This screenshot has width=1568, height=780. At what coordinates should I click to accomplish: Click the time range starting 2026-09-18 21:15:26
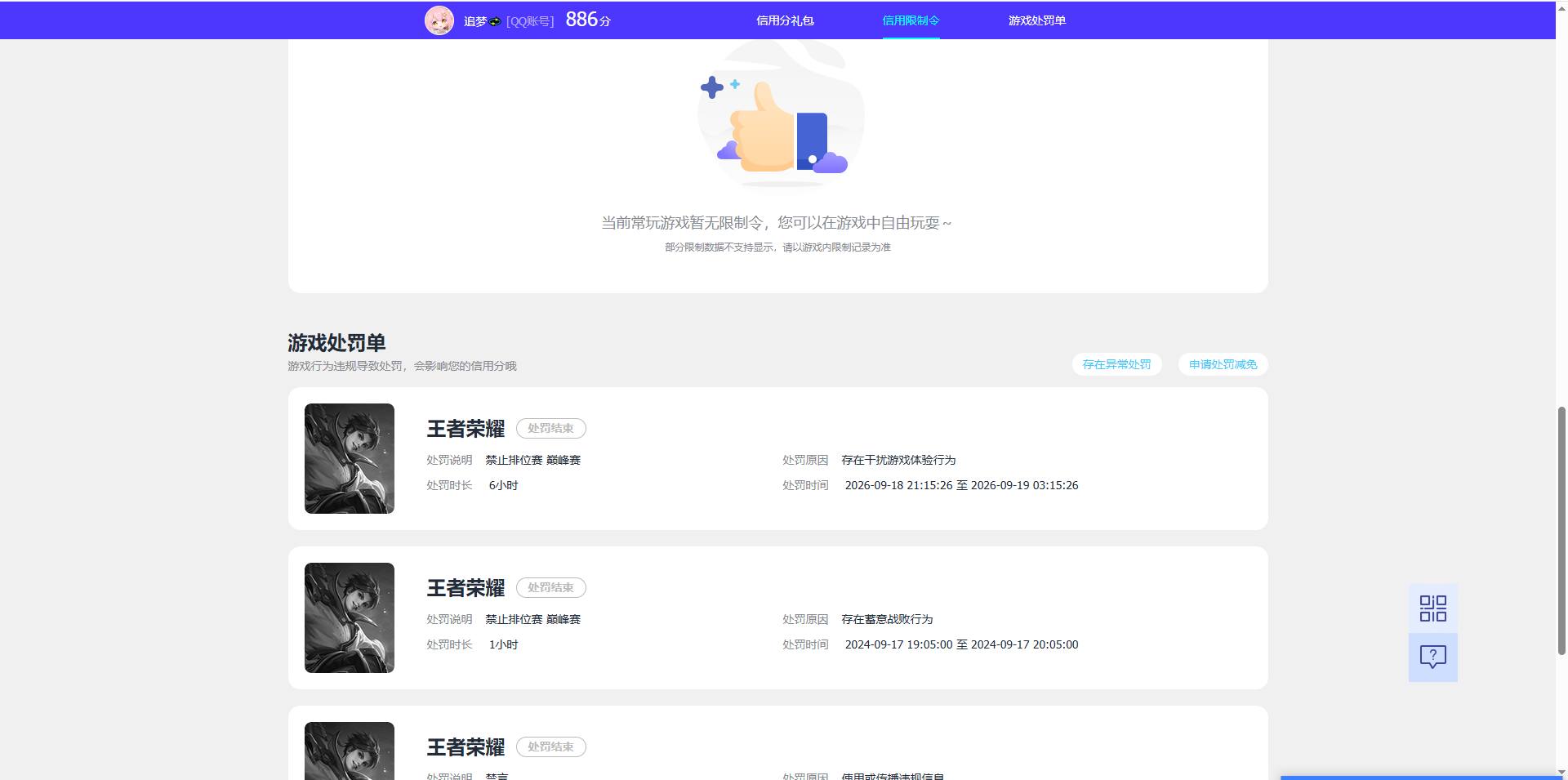tap(961, 485)
